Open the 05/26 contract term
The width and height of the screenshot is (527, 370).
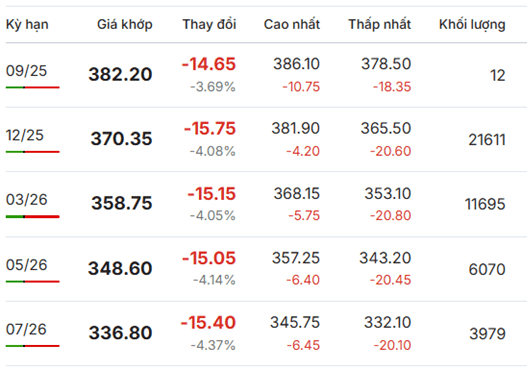27,265
